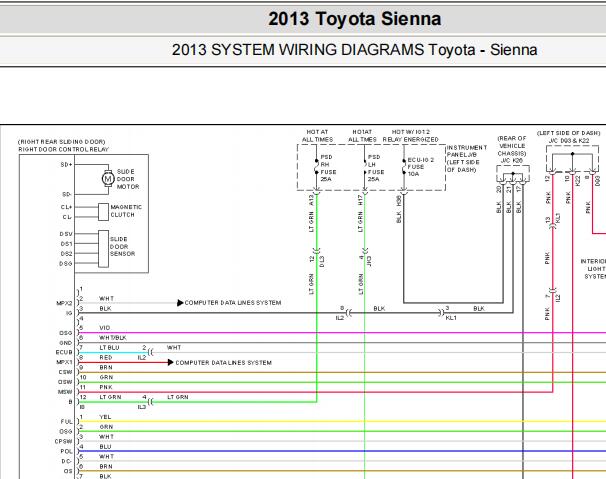The image size is (606, 479).
Task: Click the 'YEL' wire color label
Action: 105,417
